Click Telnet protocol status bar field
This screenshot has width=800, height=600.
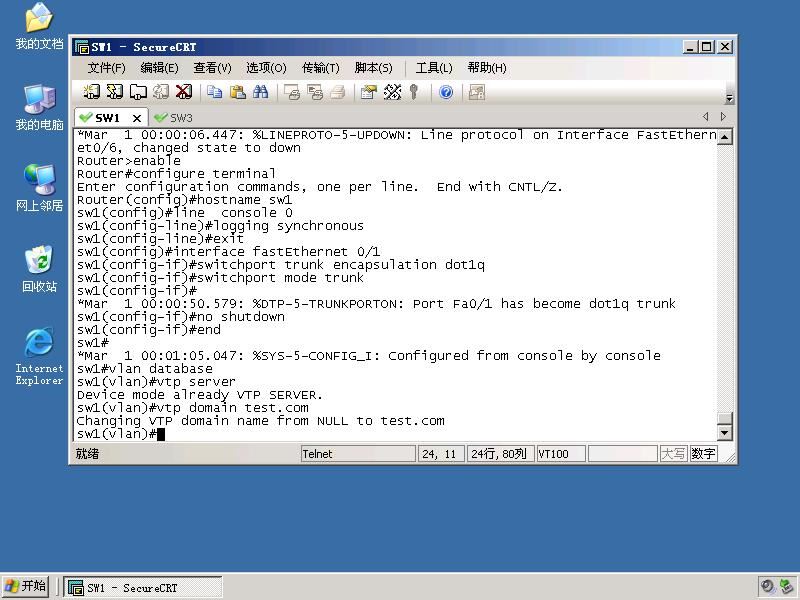[358, 454]
